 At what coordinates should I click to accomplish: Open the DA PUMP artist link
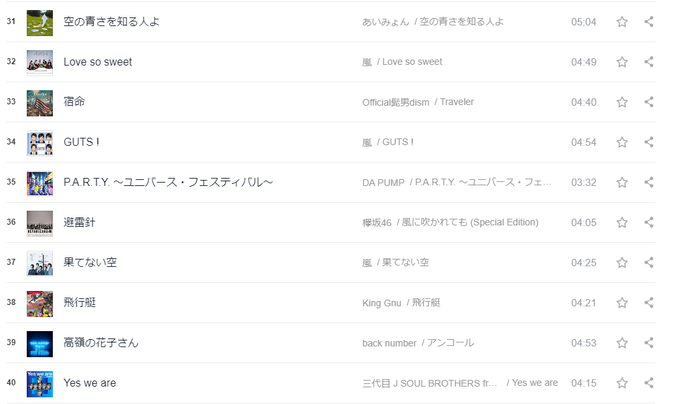[x=383, y=182]
